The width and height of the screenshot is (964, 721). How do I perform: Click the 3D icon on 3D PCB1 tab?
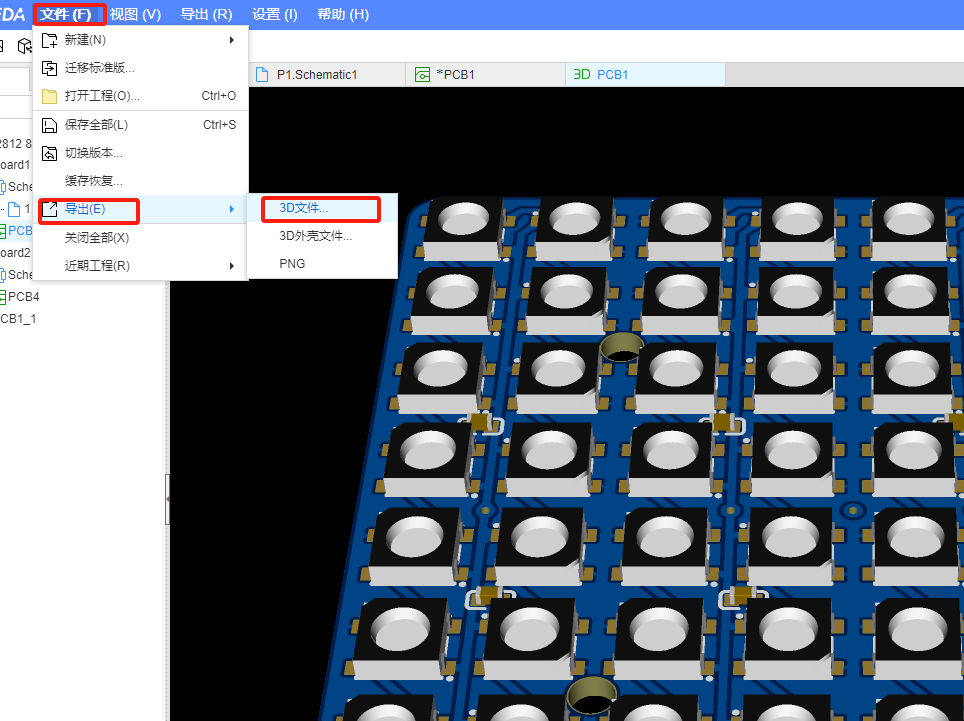coord(582,74)
